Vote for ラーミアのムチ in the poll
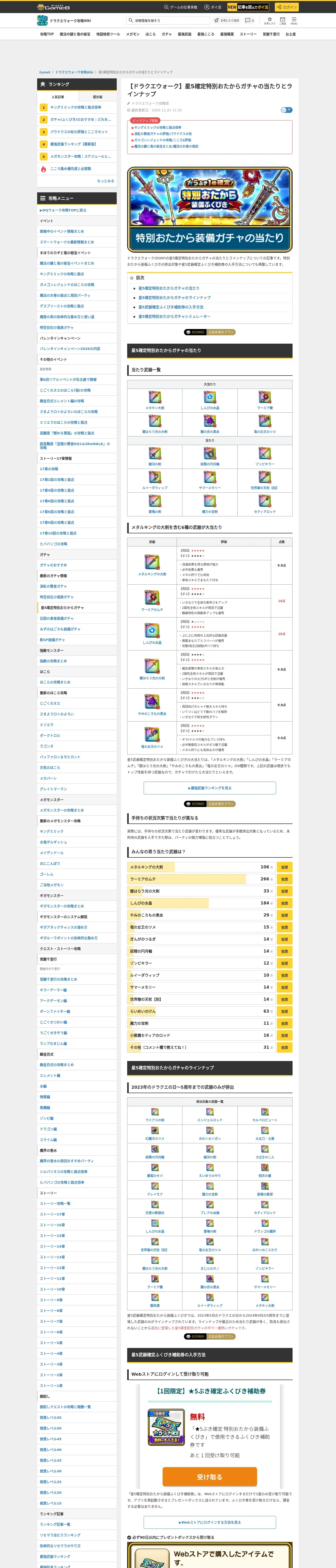 point(284,879)
